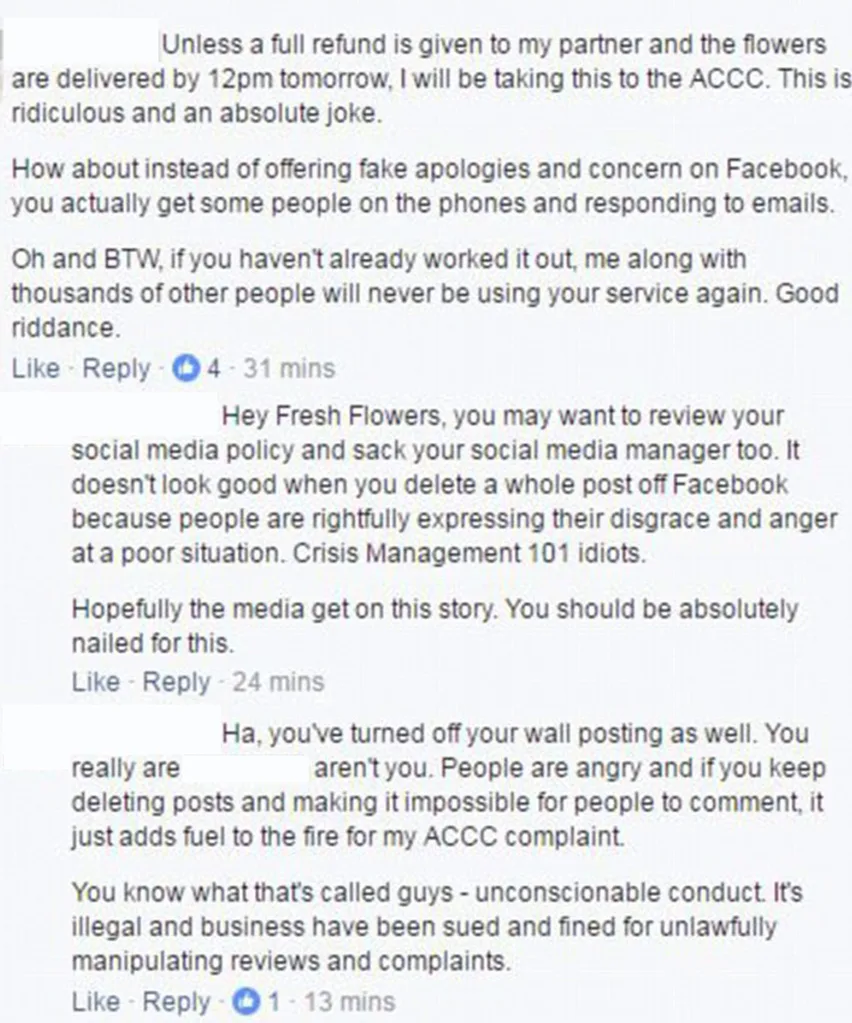
Task: Reply to the comment posted 31 mins ago
Action: pyautogui.click(x=116, y=369)
